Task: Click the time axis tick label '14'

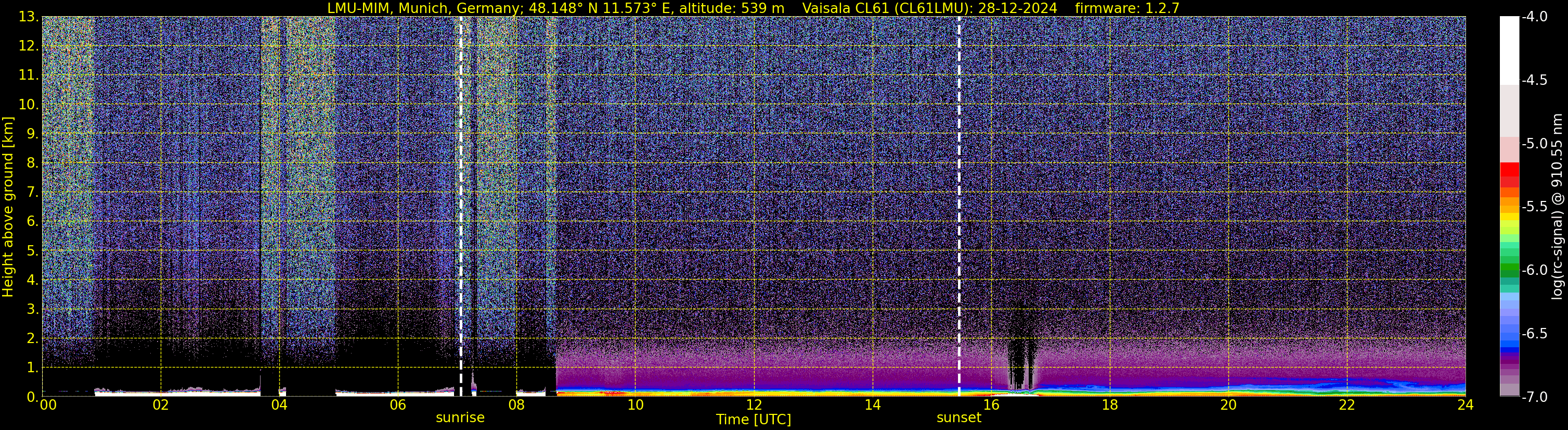Action: click(x=873, y=405)
